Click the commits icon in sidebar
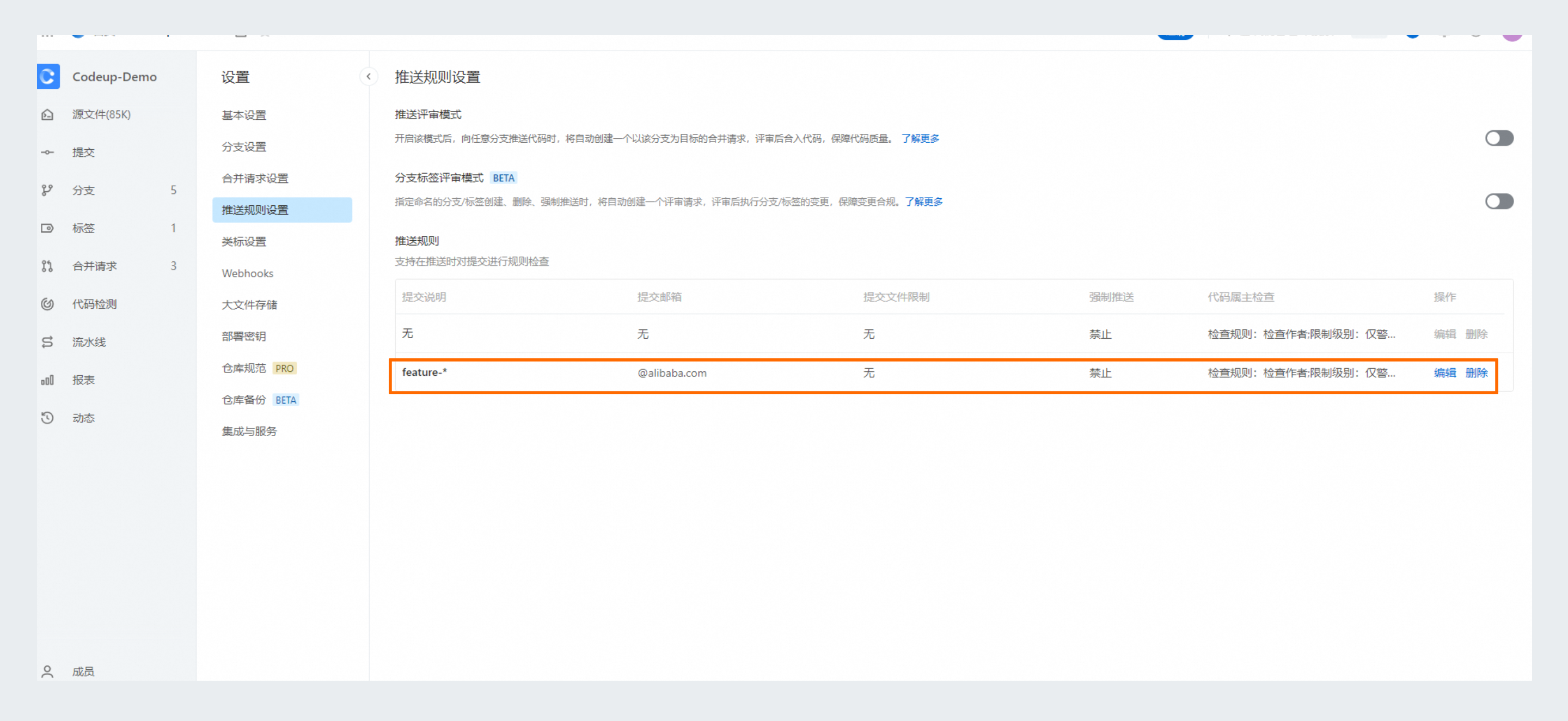The height and width of the screenshot is (721, 1568). coord(47,152)
